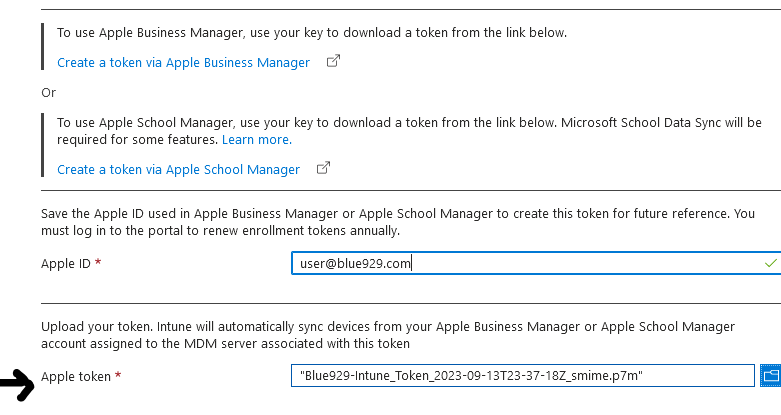The height and width of the screenshot is (415, 781).
Task: Click external-link icon beside Apple Business Manager link
Action: (x=333, y=62)
